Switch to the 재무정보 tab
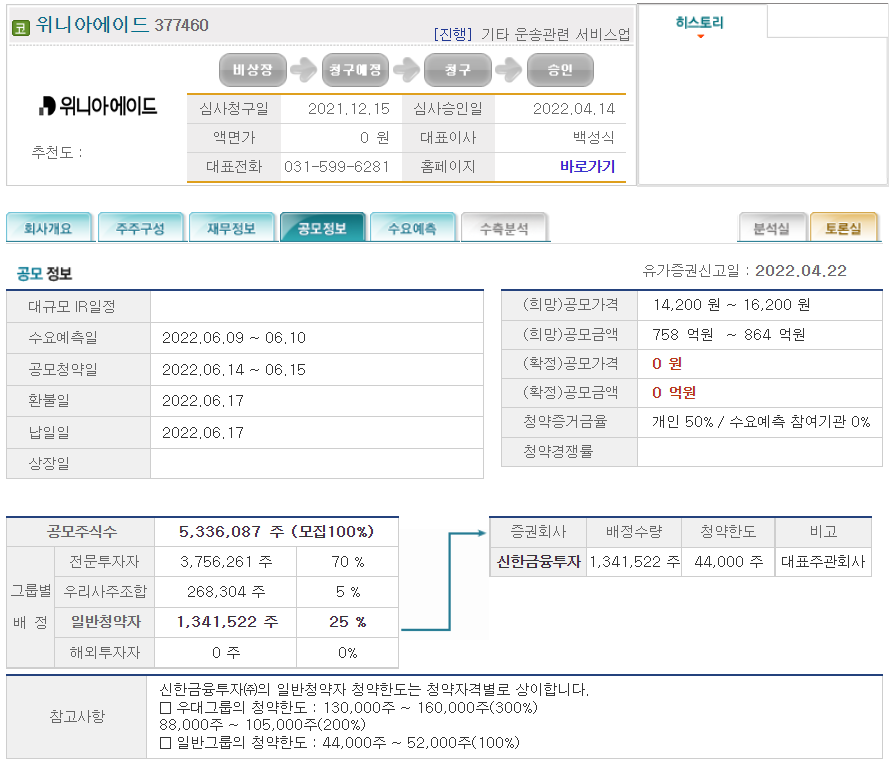This screenshot has height=765, width=889. (x=231, y=228)
